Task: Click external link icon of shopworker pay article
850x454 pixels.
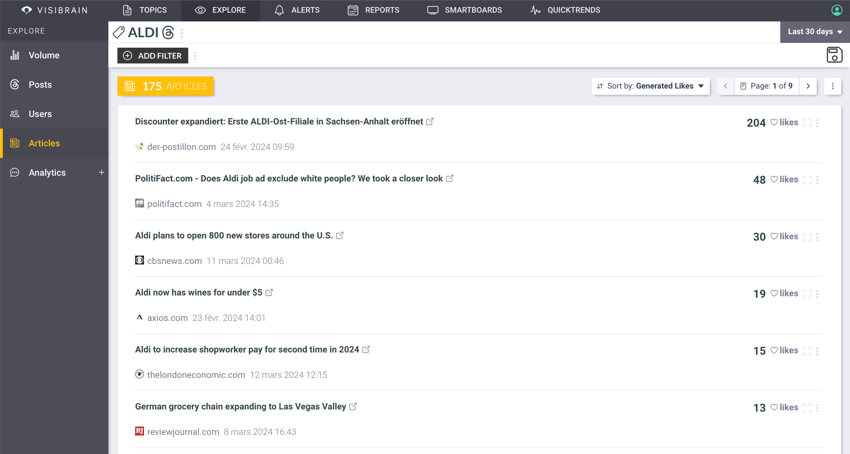Action: coord(366,349)
